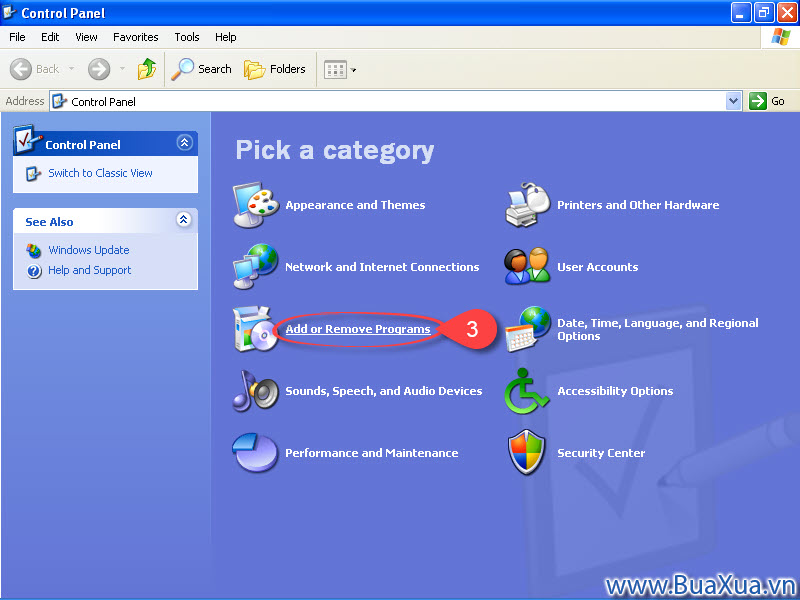Click the Address bar text field
The width and height of the screenshot is (800, 600).
click(395, 101)
